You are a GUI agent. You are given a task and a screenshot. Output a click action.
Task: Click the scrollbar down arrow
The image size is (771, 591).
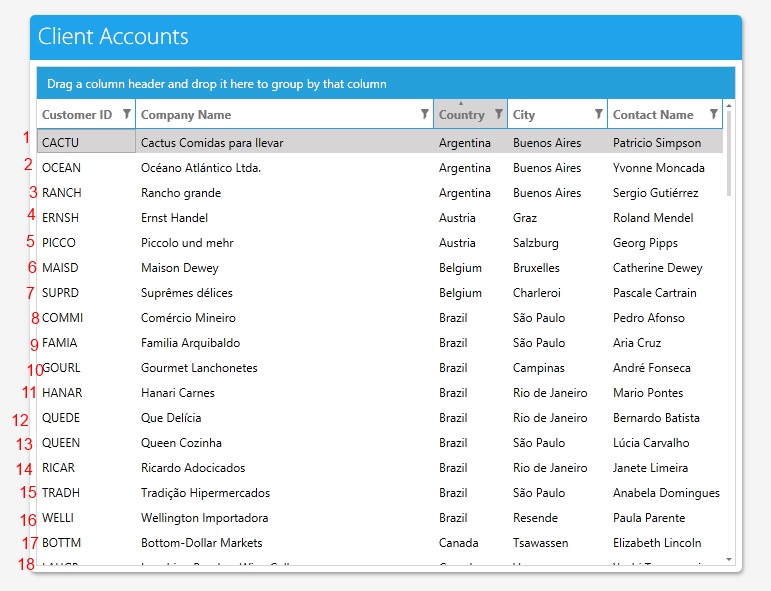729,559
